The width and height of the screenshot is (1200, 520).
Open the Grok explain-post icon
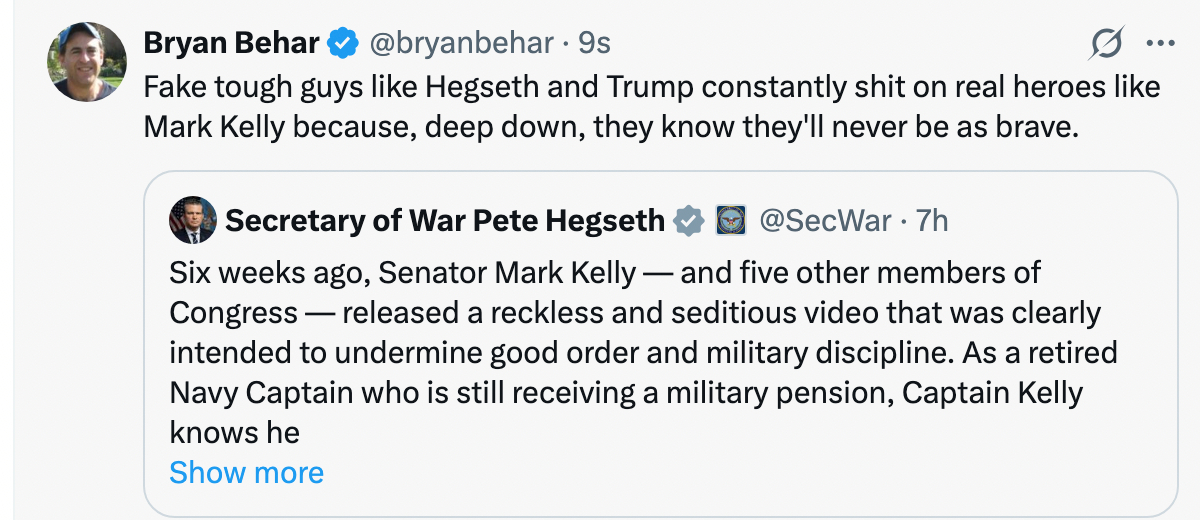(x=1107, y=44)
